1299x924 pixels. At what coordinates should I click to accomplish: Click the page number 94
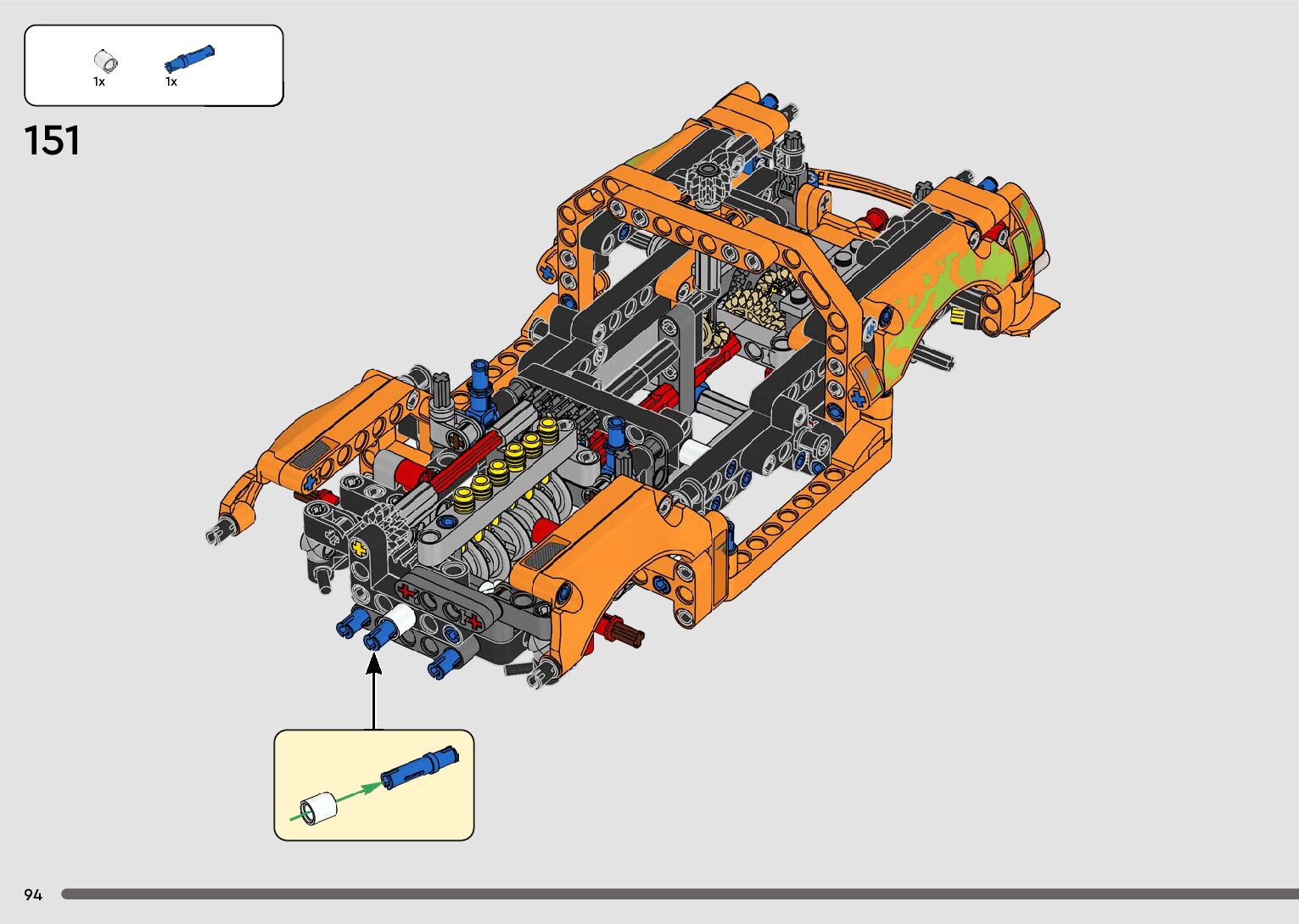coord(33,894)
